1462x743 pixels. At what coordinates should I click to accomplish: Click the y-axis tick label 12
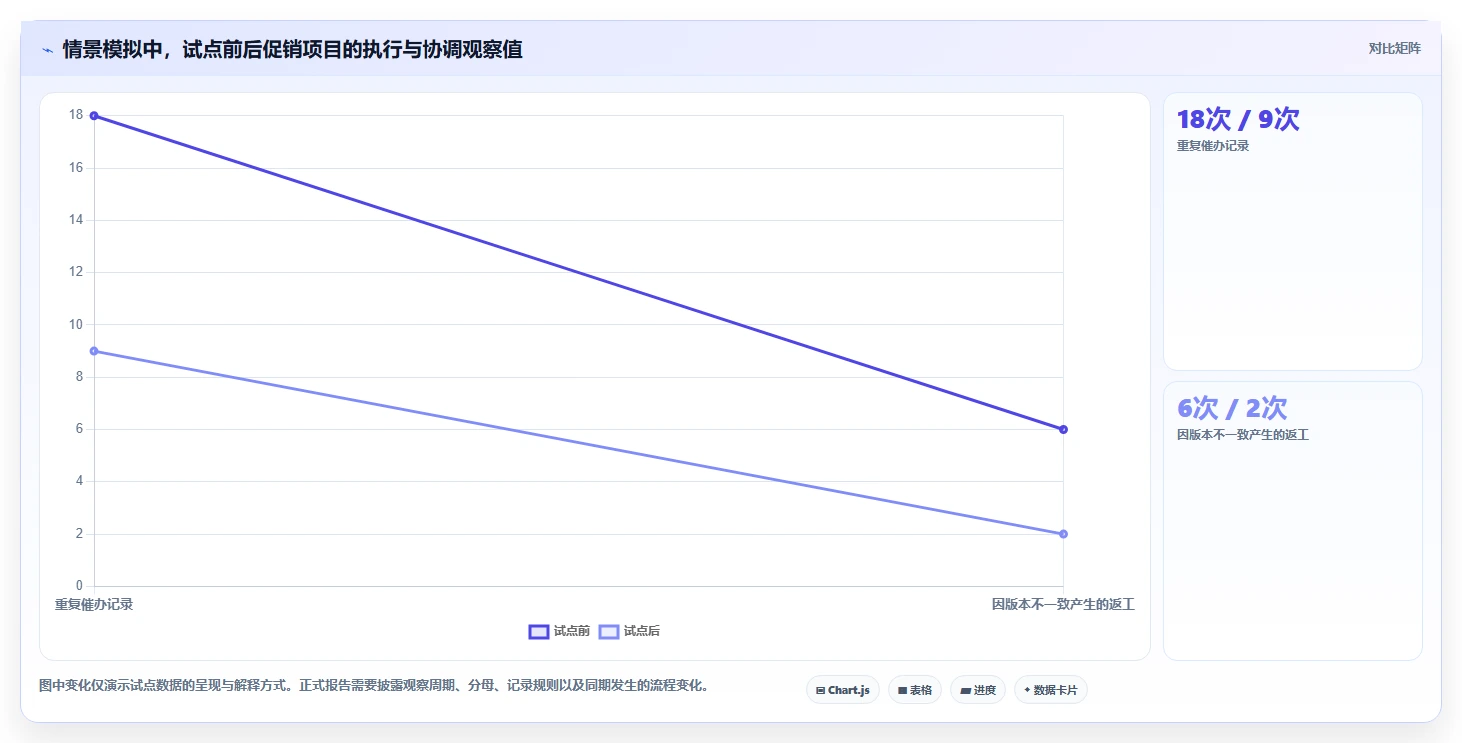point(76,272)
